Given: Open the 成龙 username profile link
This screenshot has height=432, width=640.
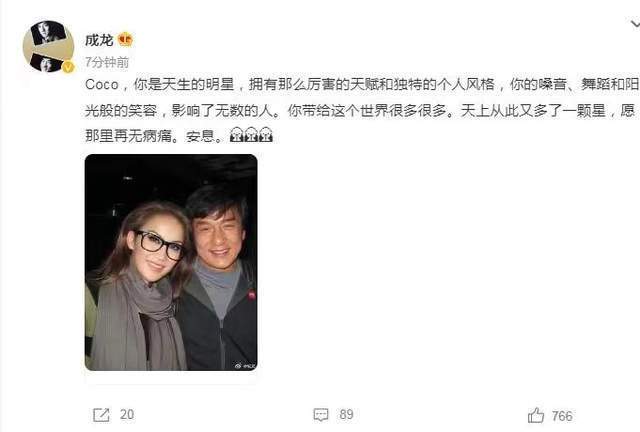Looking at the screenshot, I should click(99, 40).
